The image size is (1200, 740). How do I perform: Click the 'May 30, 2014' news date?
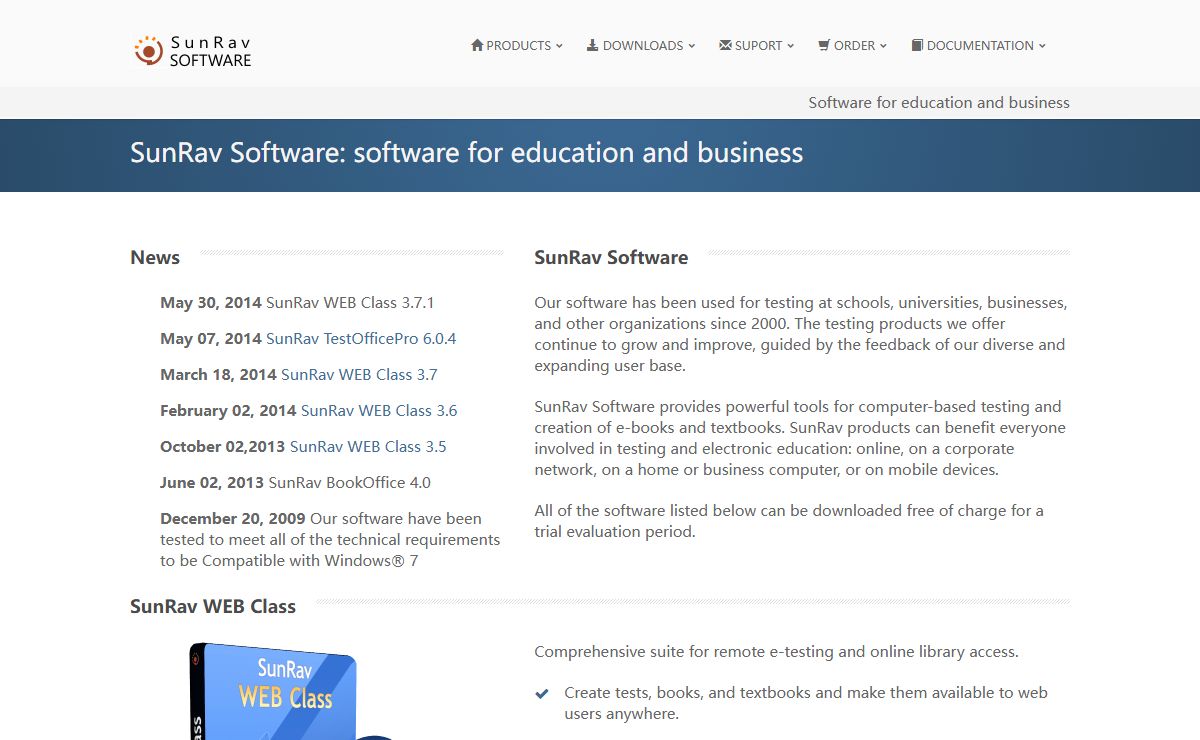[211, 302]
